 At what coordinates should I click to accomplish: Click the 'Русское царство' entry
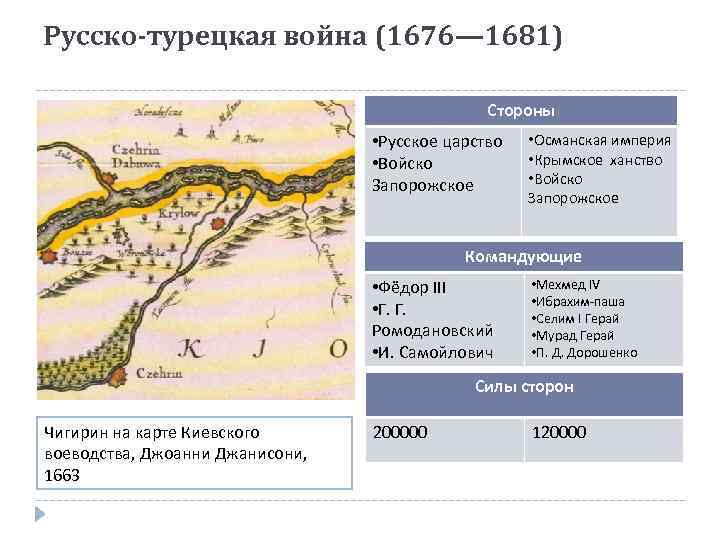438,142
